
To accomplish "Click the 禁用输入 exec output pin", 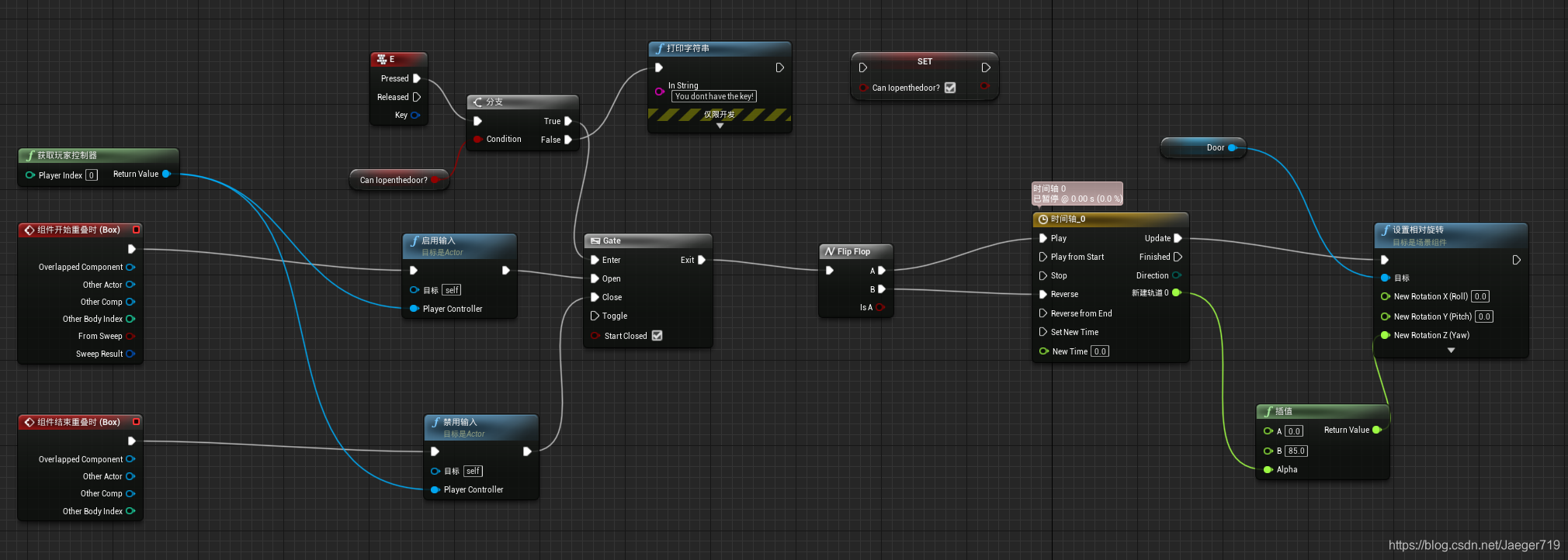I will 527,451.
